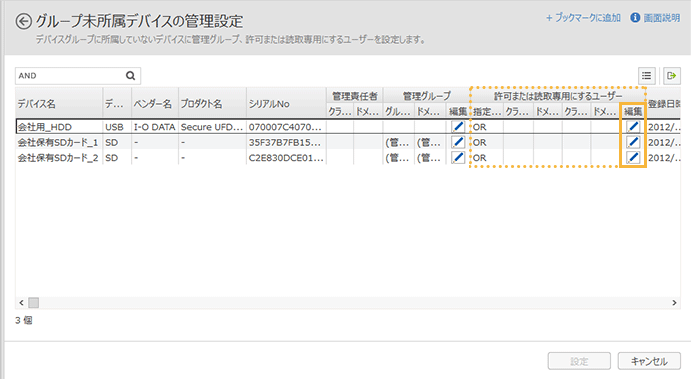
Task: Click the green export icon
Action: [672, 76]
